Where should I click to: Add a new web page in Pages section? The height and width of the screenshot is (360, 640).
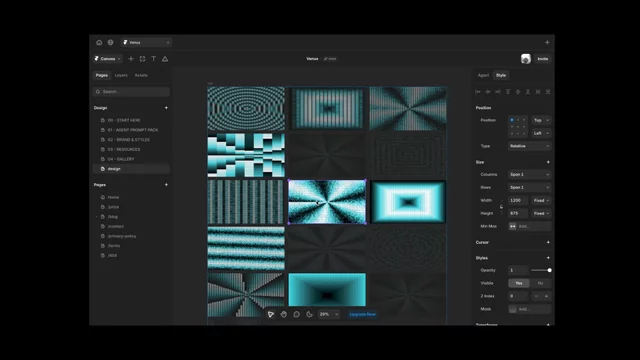click(166, 185)
